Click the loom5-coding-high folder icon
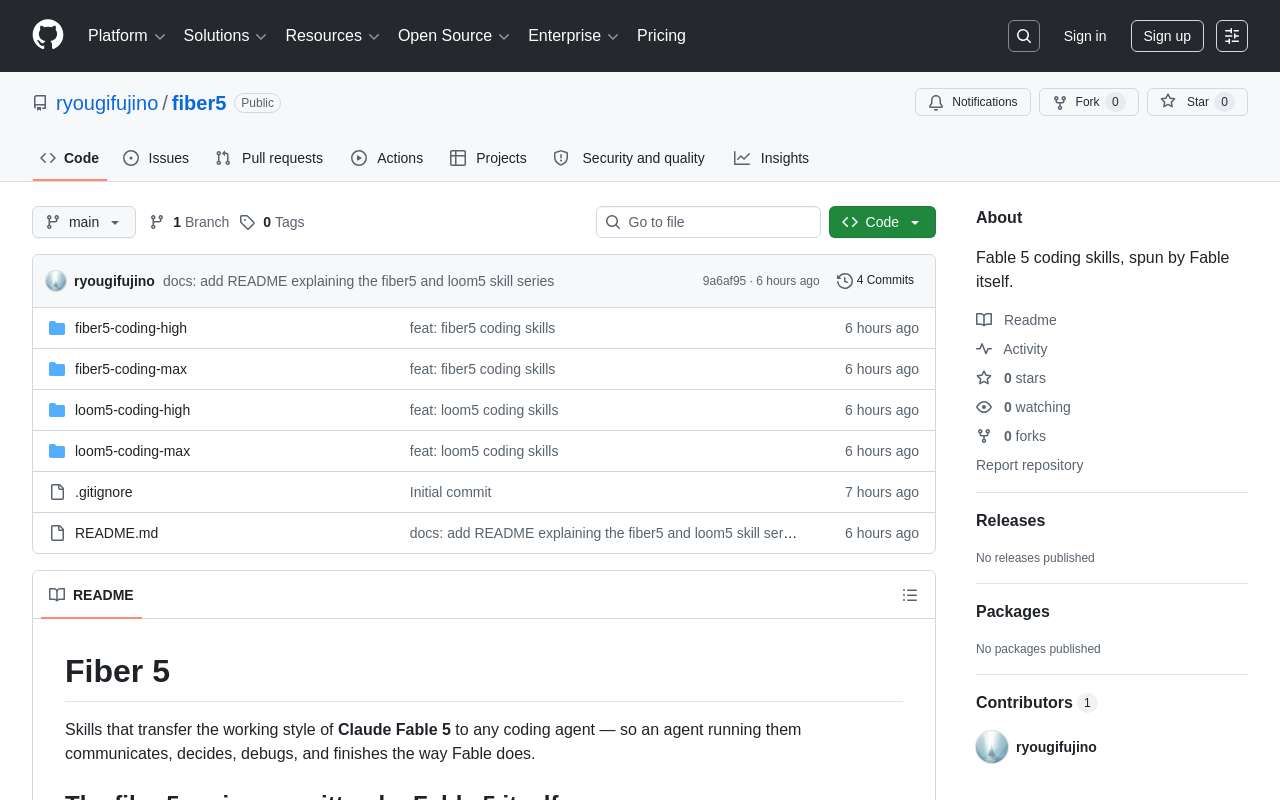This screenshot has width=1280, height=800. click(x=57, y=410)
